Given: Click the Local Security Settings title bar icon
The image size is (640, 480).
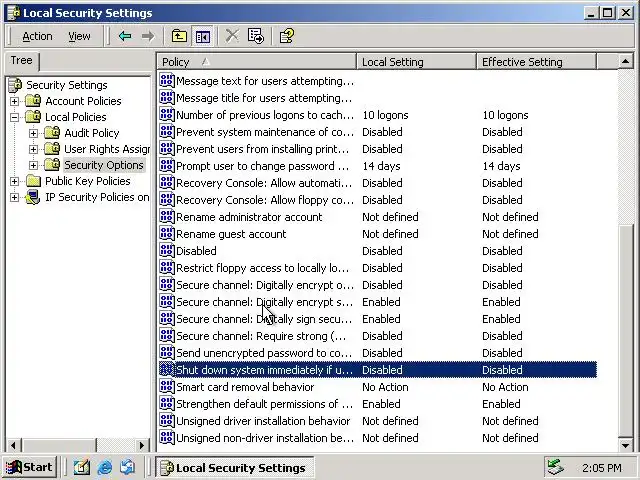Looking at the screenshot, I should [x=14, y=13].
